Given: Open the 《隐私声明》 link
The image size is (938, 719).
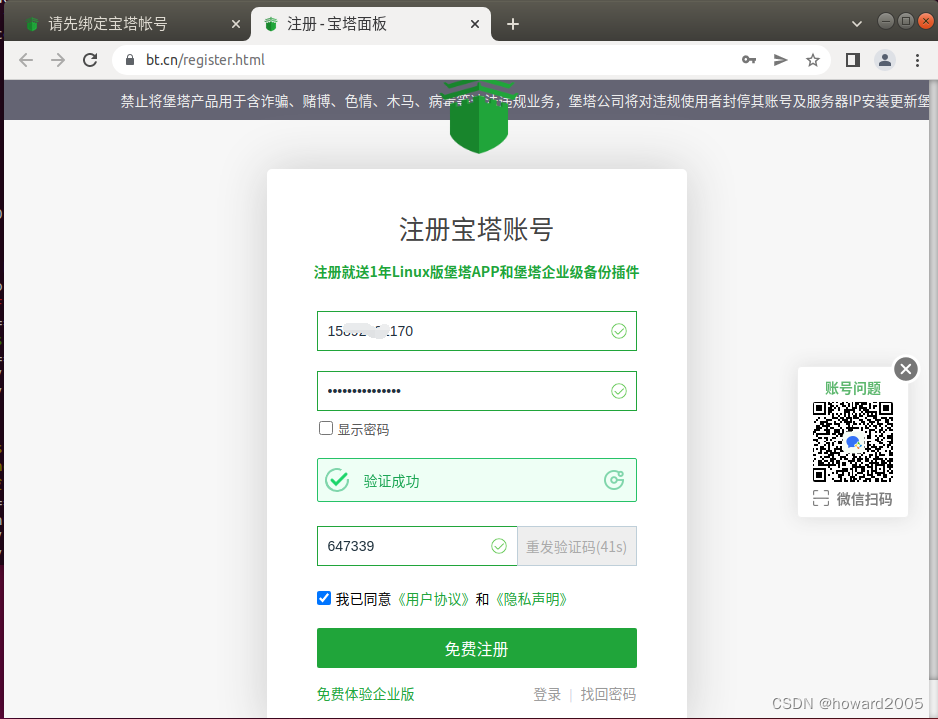Looking at the screenshot, I should (531, 599).
